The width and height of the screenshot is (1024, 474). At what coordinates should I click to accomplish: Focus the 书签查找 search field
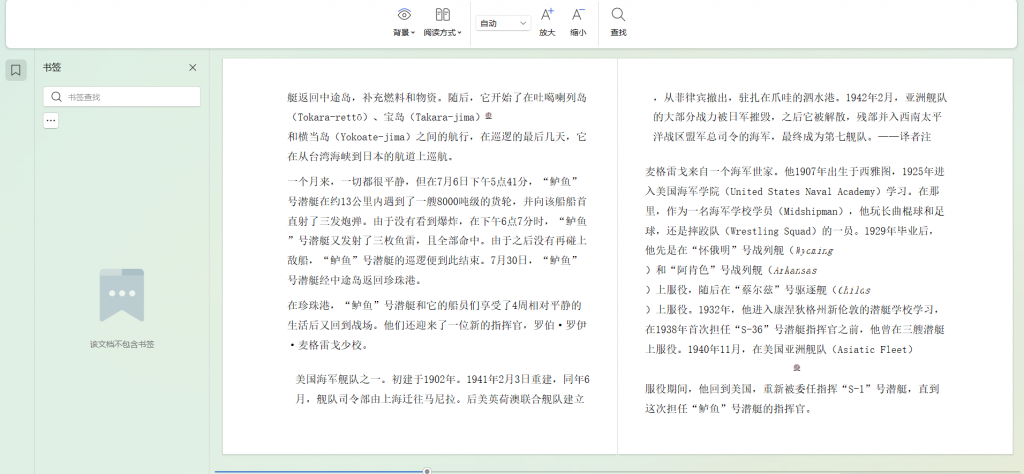[x=130, y=97]
